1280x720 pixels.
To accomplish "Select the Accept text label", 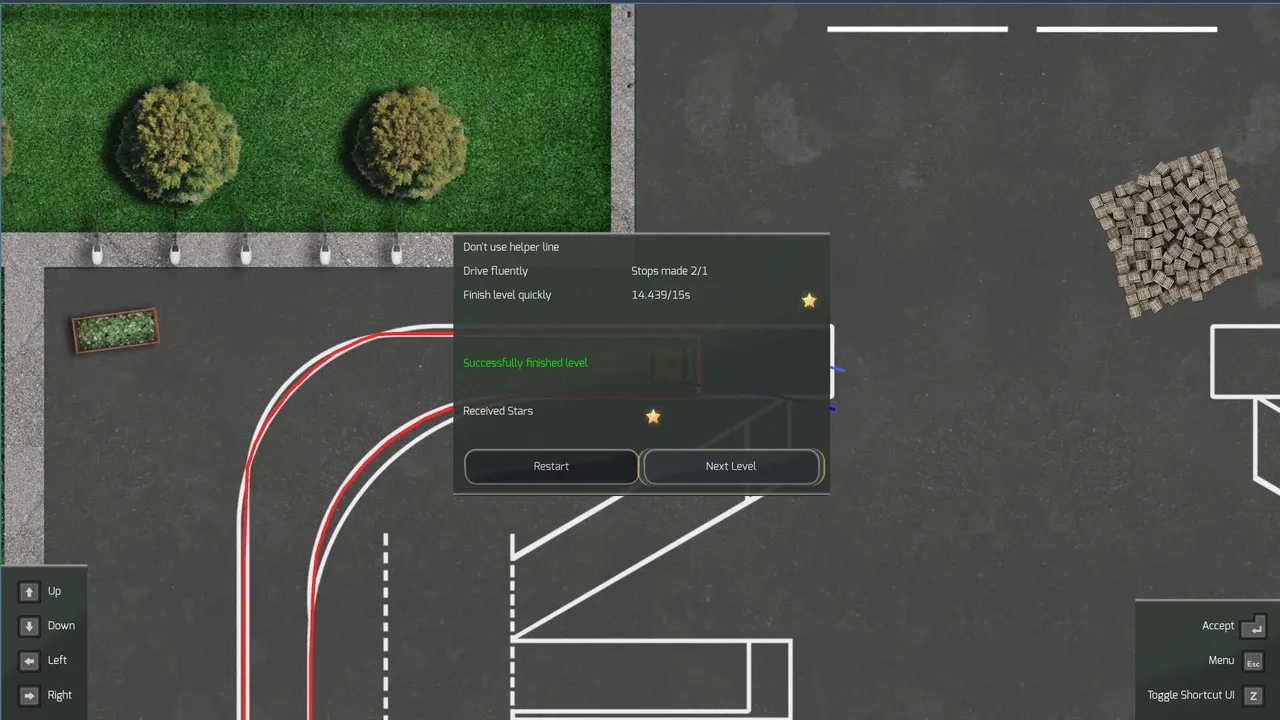I will 1217,626.
